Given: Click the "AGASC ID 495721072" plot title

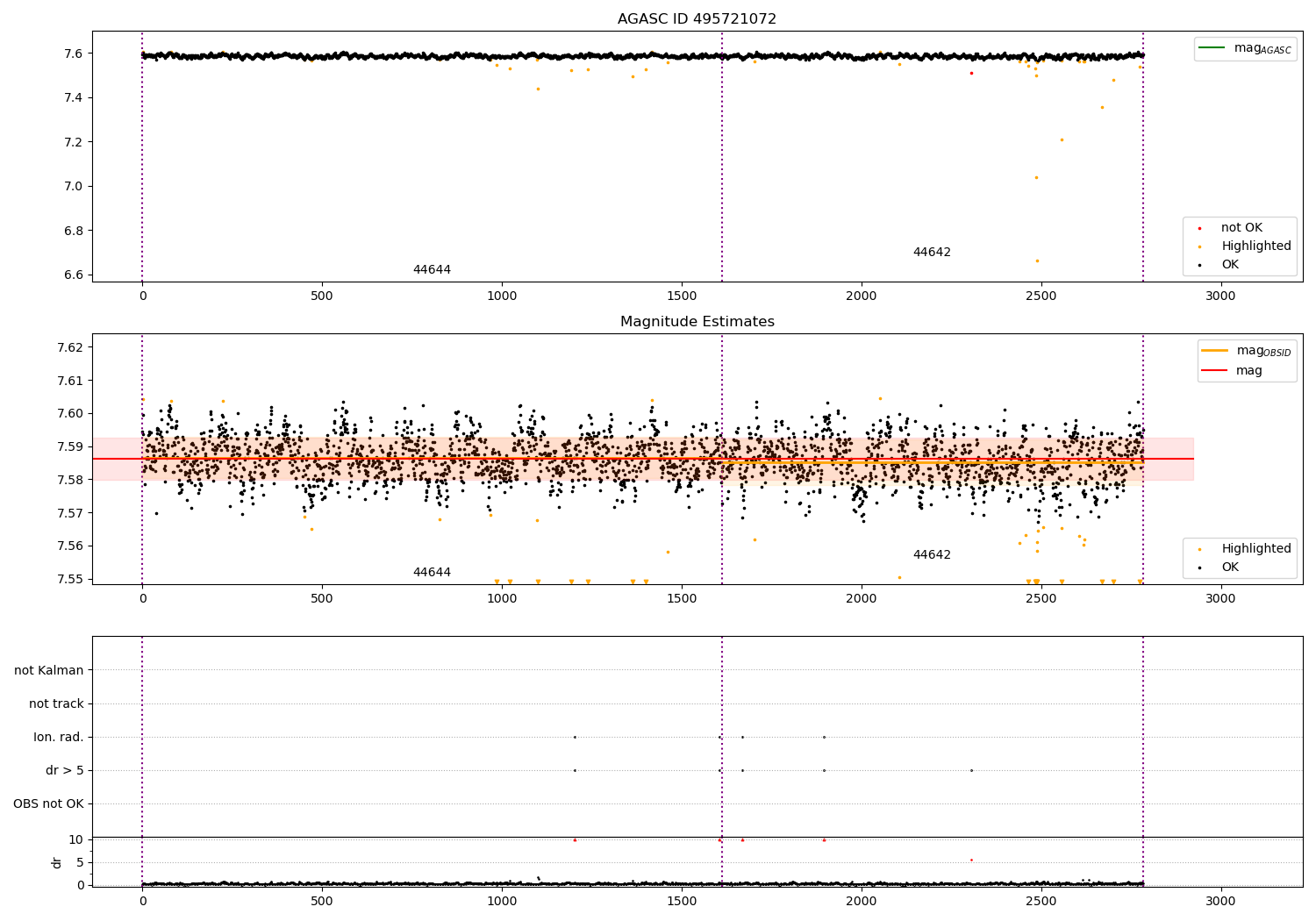Looking at the screenshot, I should point(697,19).
